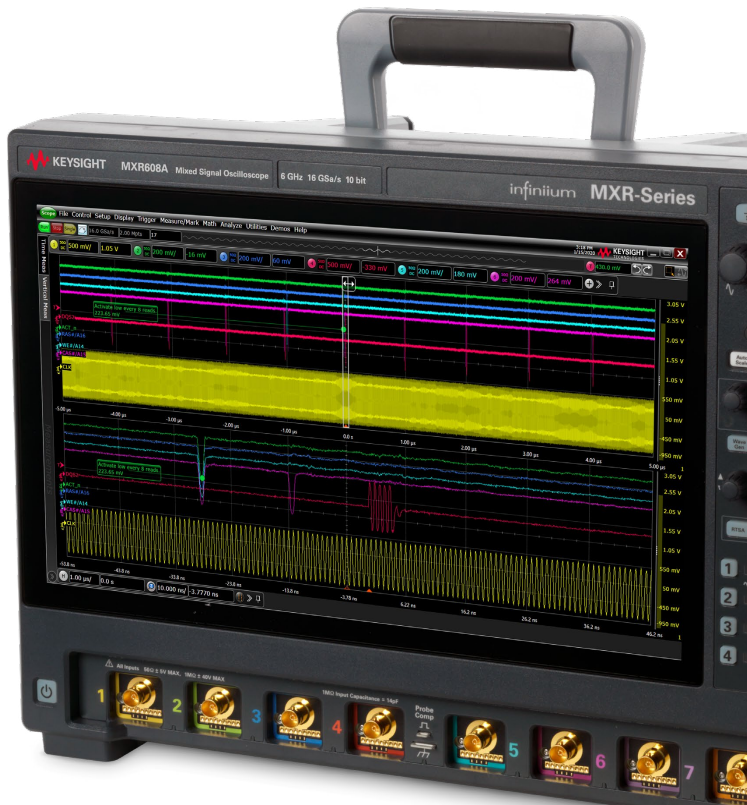This screenshot has width=747, height=805.
Task: Toggle green channel 2 on-screen button
Action: 138,250
